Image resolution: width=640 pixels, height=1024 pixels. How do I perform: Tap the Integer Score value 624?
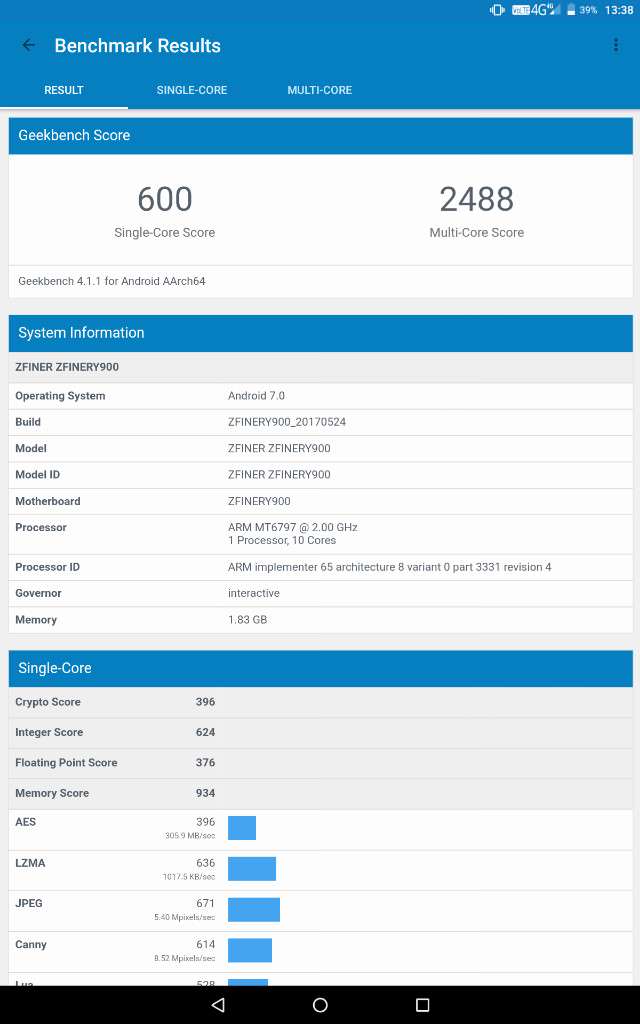205,733
